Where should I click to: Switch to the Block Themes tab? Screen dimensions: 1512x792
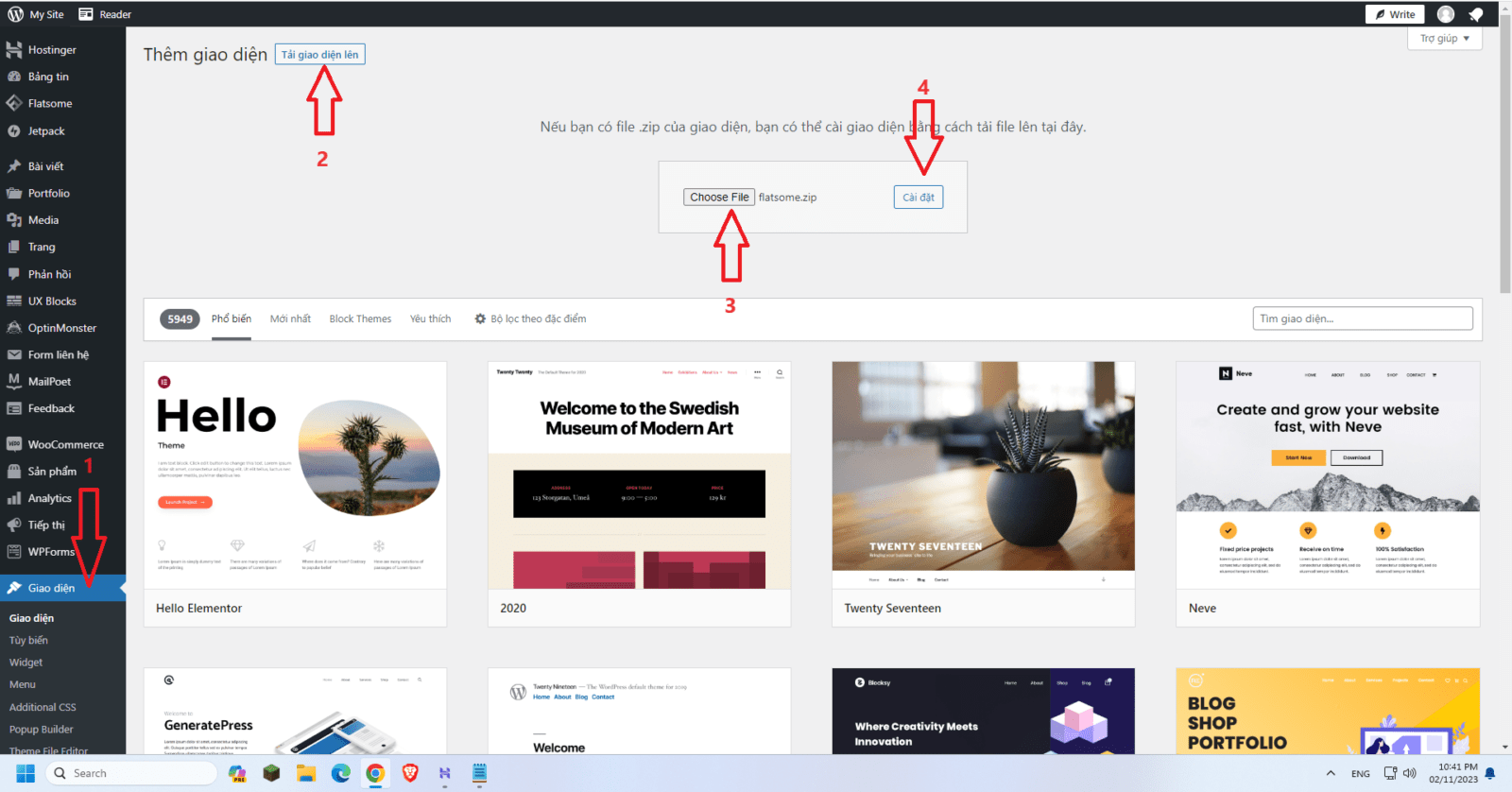coord(360,319)
